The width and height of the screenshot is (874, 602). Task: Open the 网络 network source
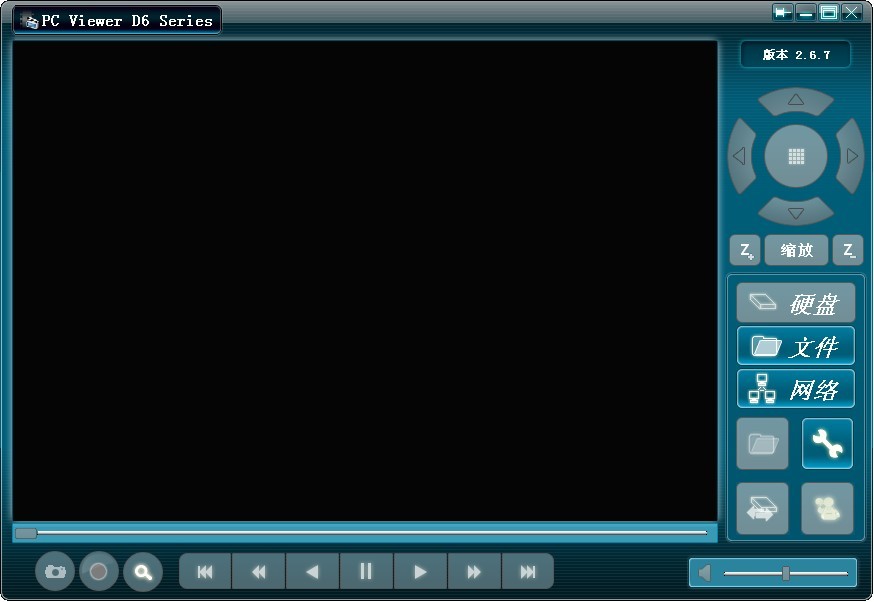coord(795,389)
